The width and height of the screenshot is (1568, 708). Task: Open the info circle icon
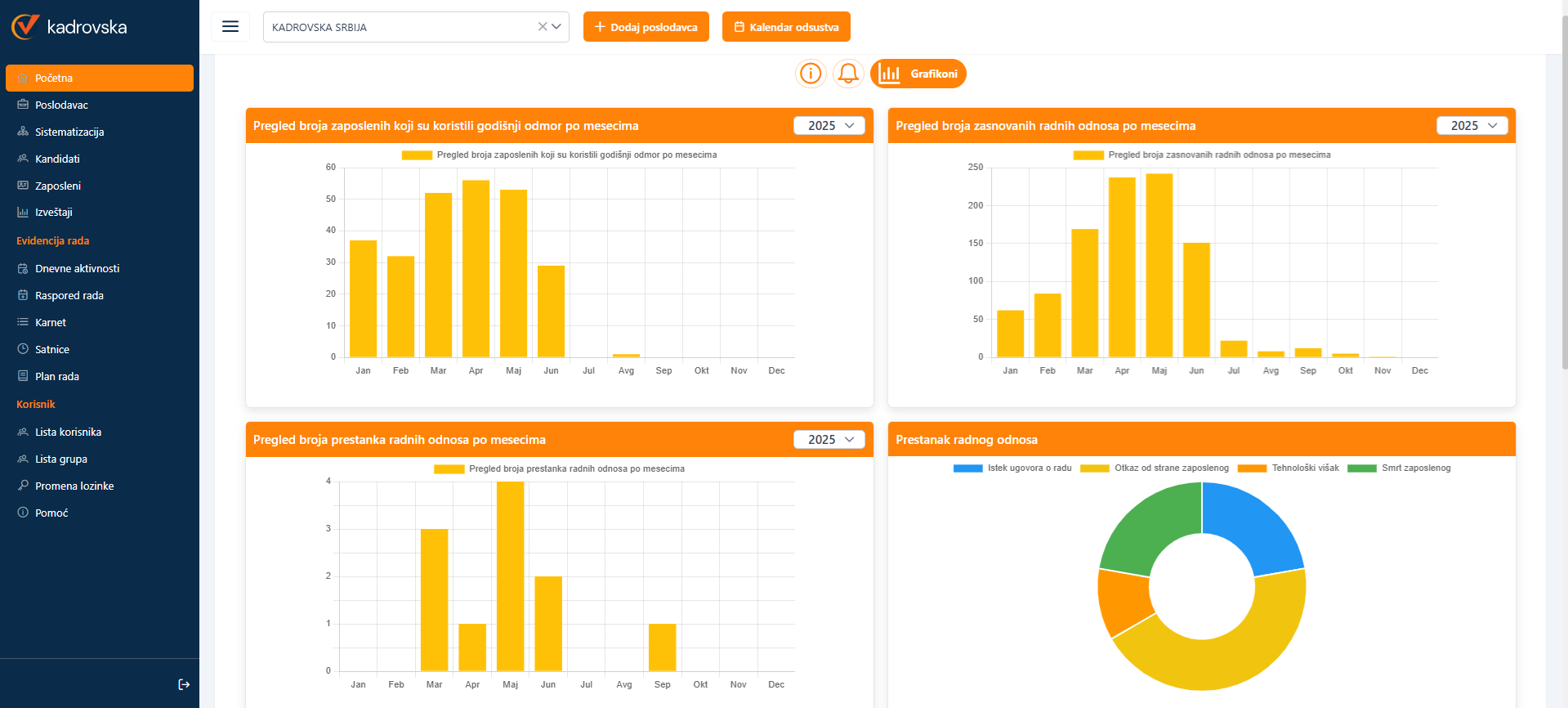pos(811,74)
